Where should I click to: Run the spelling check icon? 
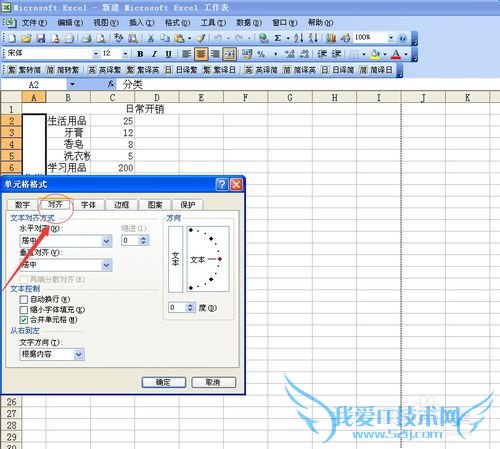pos(119,38)
